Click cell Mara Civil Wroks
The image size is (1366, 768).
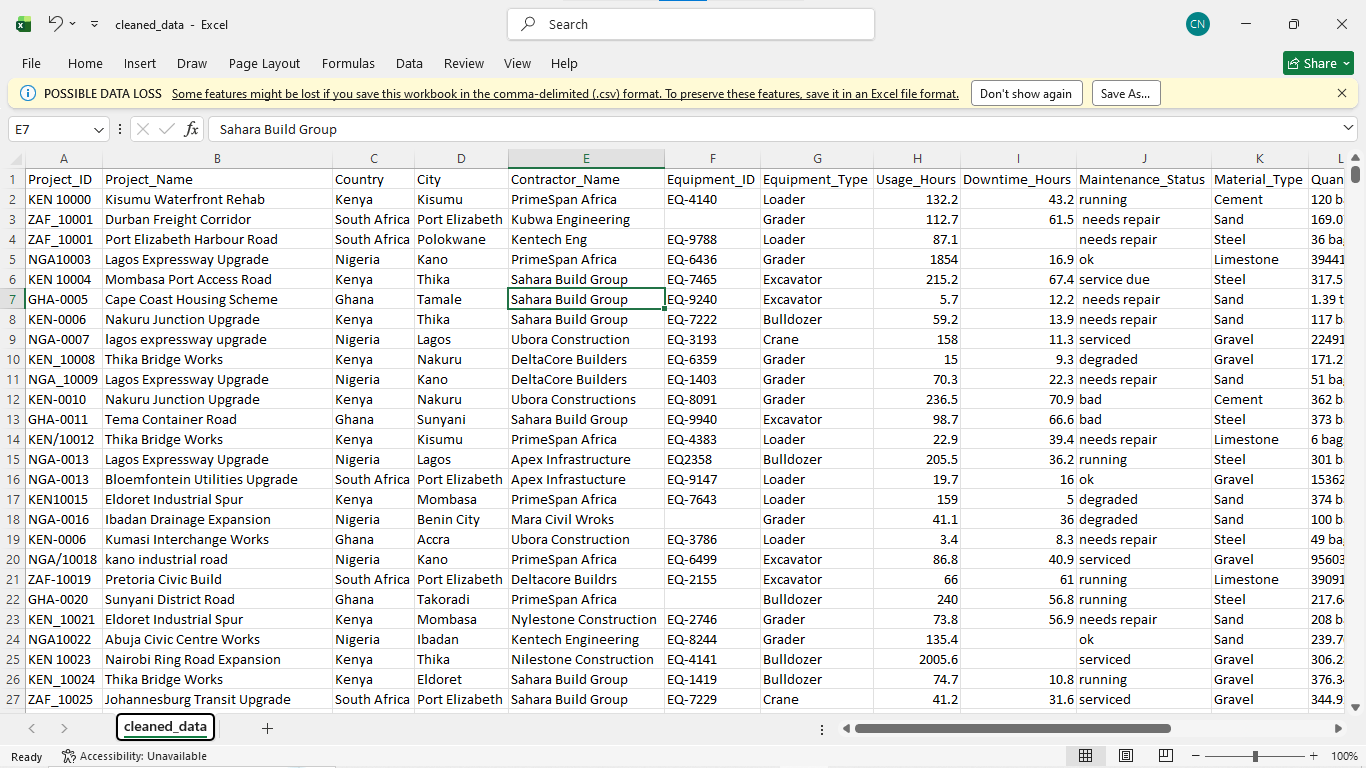click(586, 520)
